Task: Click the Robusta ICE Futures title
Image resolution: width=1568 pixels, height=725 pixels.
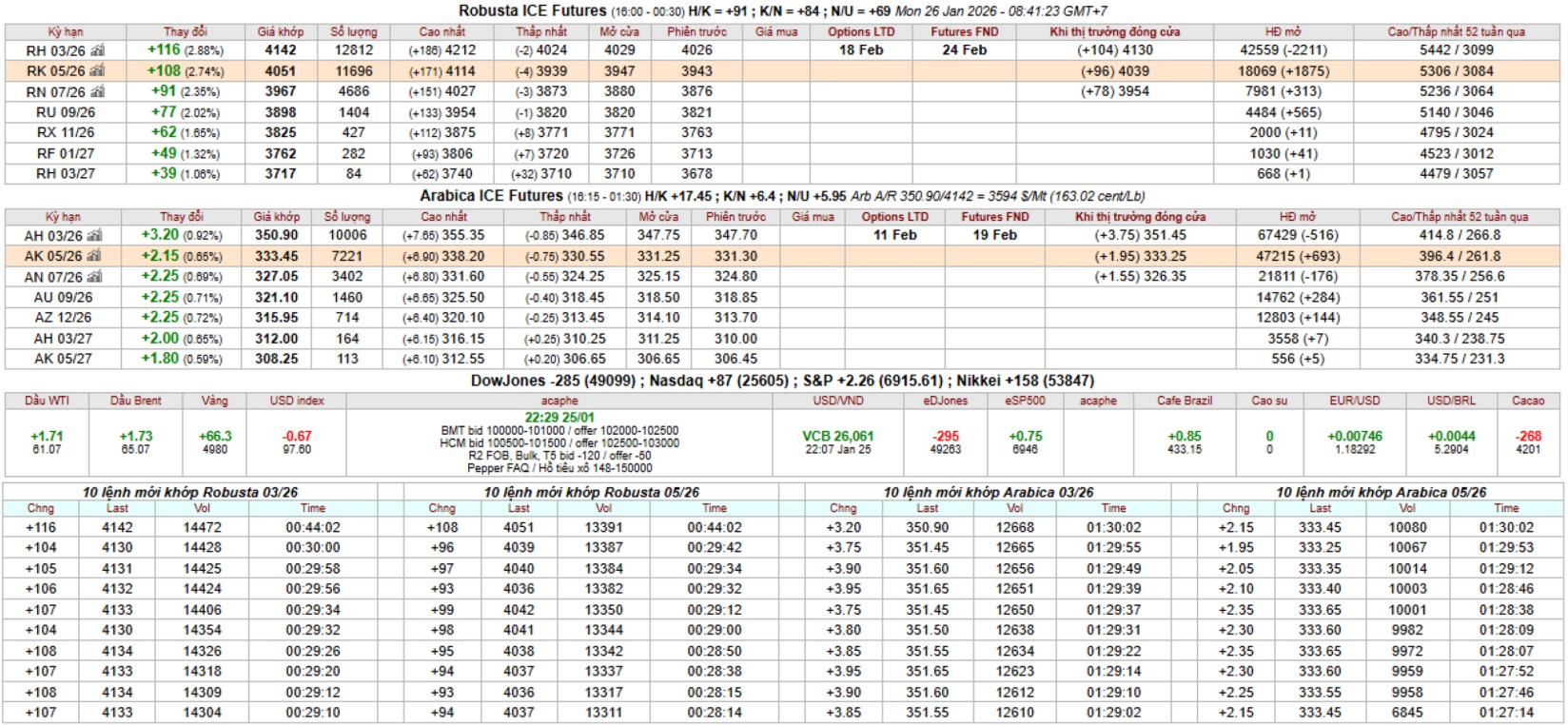Action: click(x=532, y=11)
